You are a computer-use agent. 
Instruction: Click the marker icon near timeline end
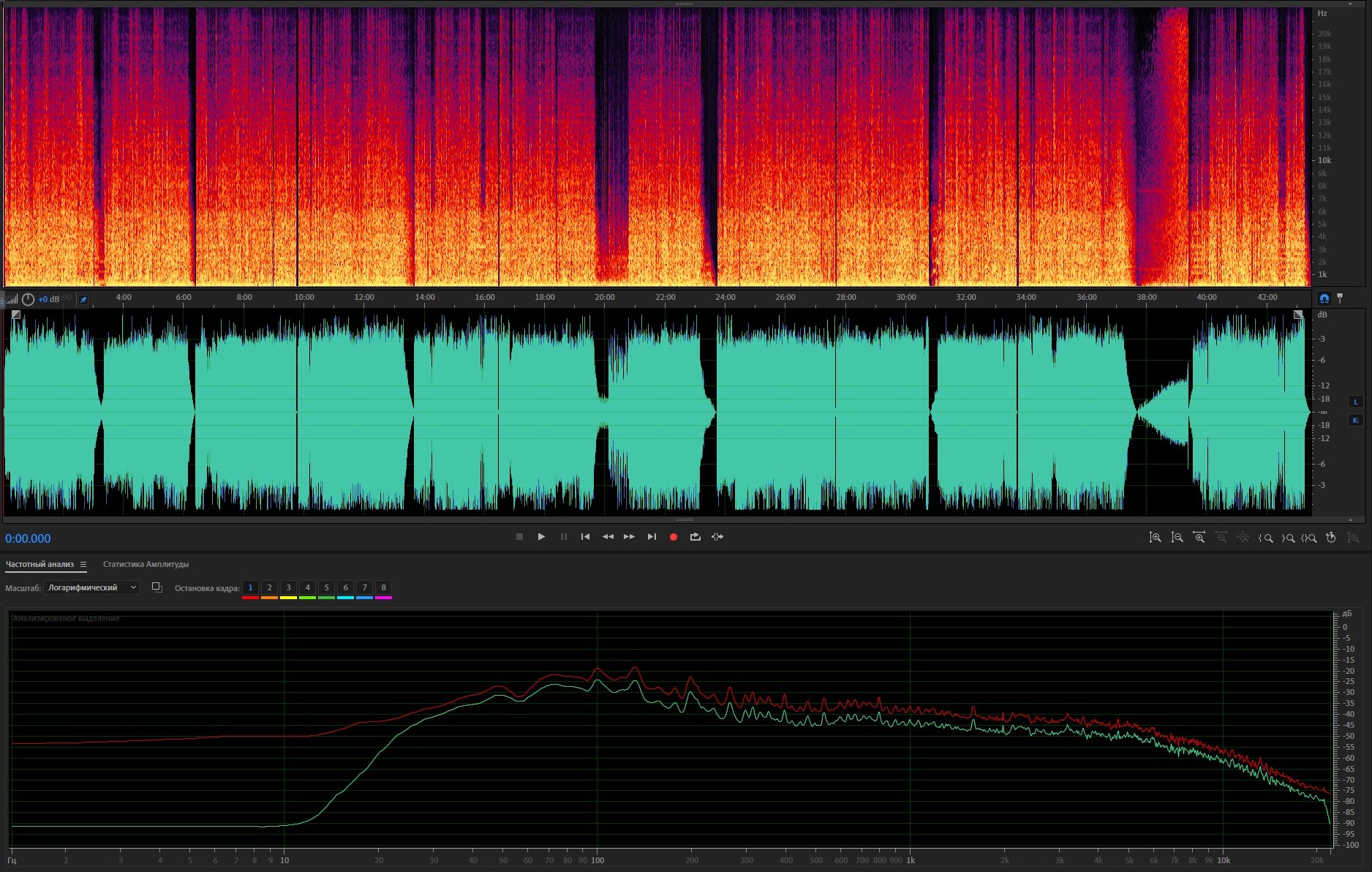[x=1340, y=298]
